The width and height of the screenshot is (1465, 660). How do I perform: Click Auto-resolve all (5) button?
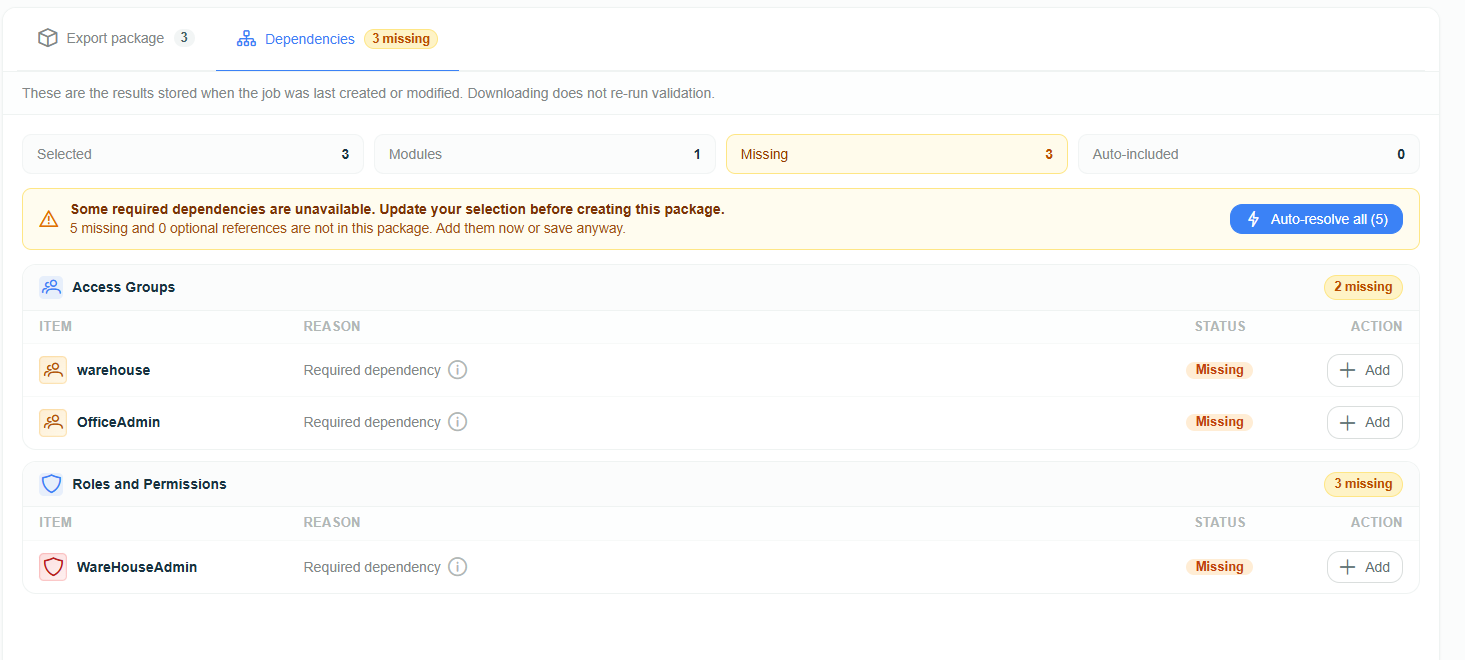[x=1316, y=219]
